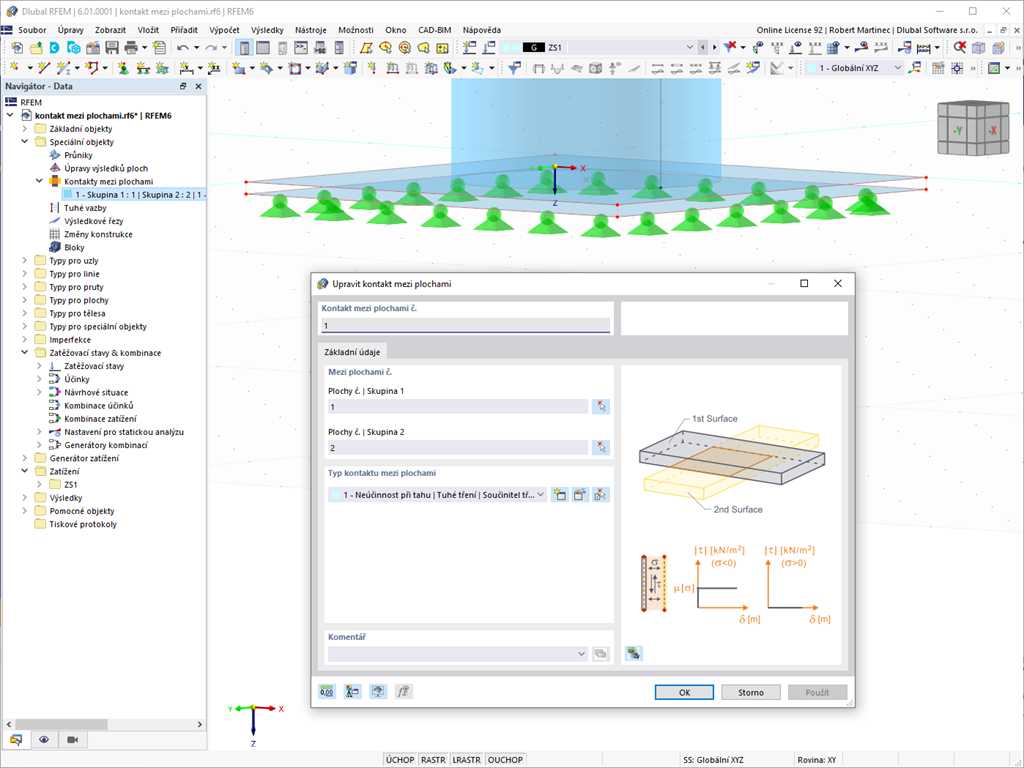This screenshot has height=768, width=1024.
Task: Open the ZS1 load case dropdown
Action: [690, 47]
